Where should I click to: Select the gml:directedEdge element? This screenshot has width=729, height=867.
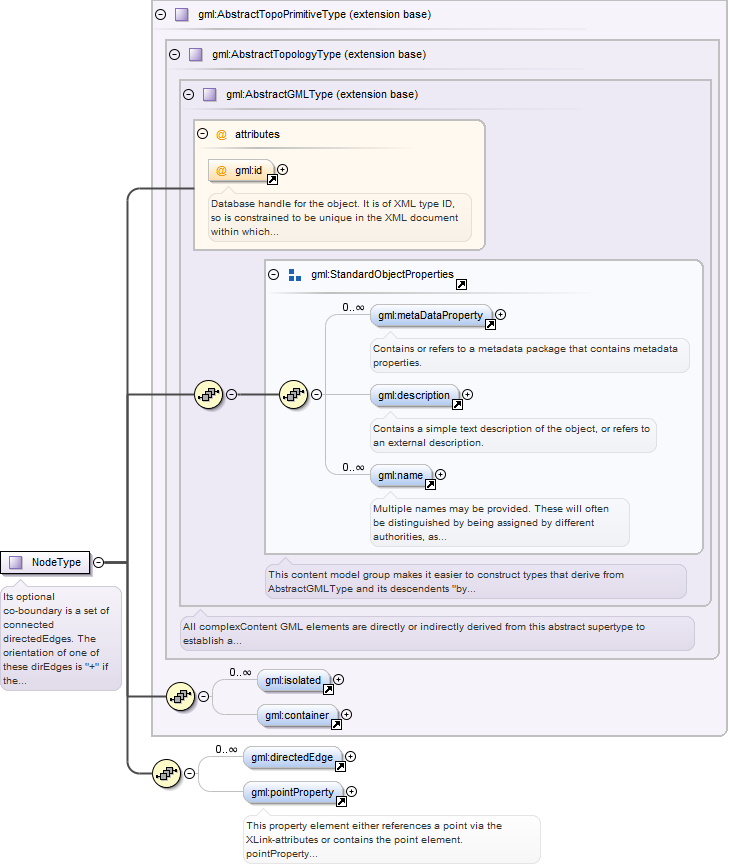tap(293, 757)
